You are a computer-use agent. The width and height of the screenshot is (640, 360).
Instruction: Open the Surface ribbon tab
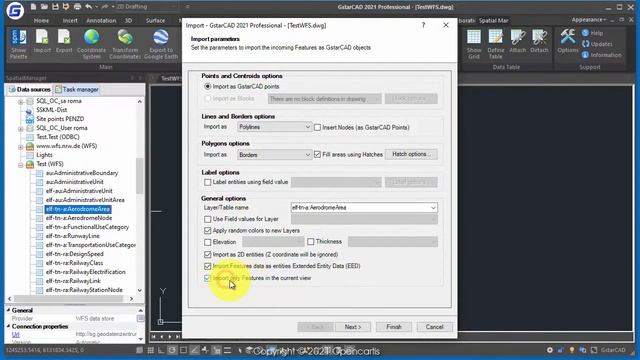(x=156, y=20)
